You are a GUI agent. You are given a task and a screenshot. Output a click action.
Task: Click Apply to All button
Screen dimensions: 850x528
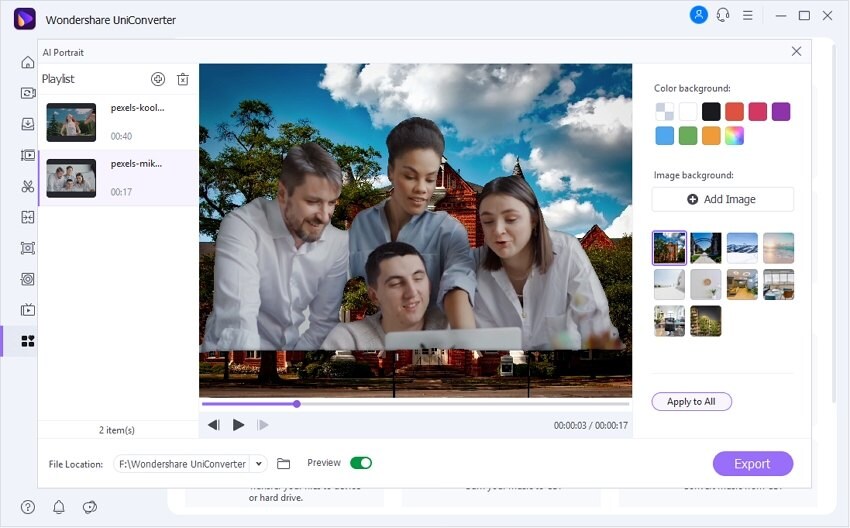[x=691, y=402]
